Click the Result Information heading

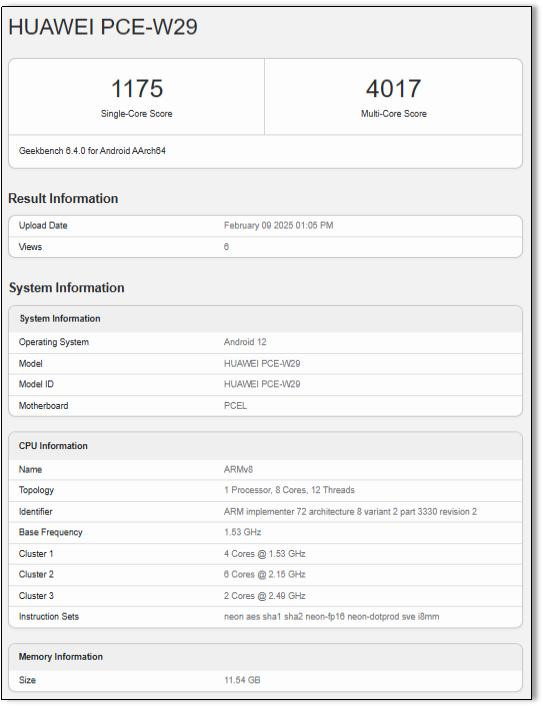coord(63,199)
